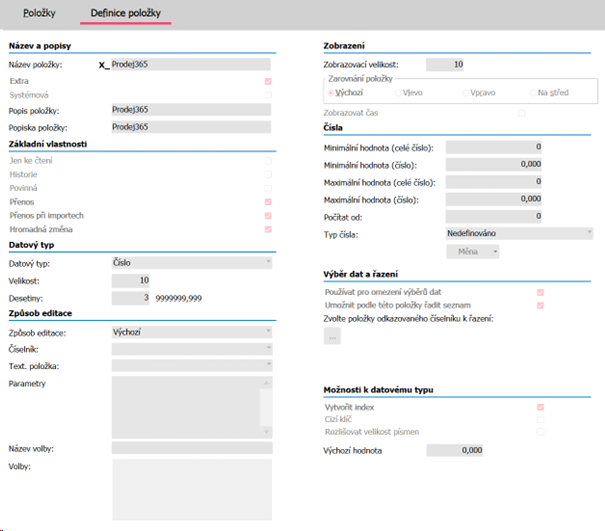Open the Datový typ dropdown
Image resolution: width=605 pixels, height=531 pixels.
190,263
